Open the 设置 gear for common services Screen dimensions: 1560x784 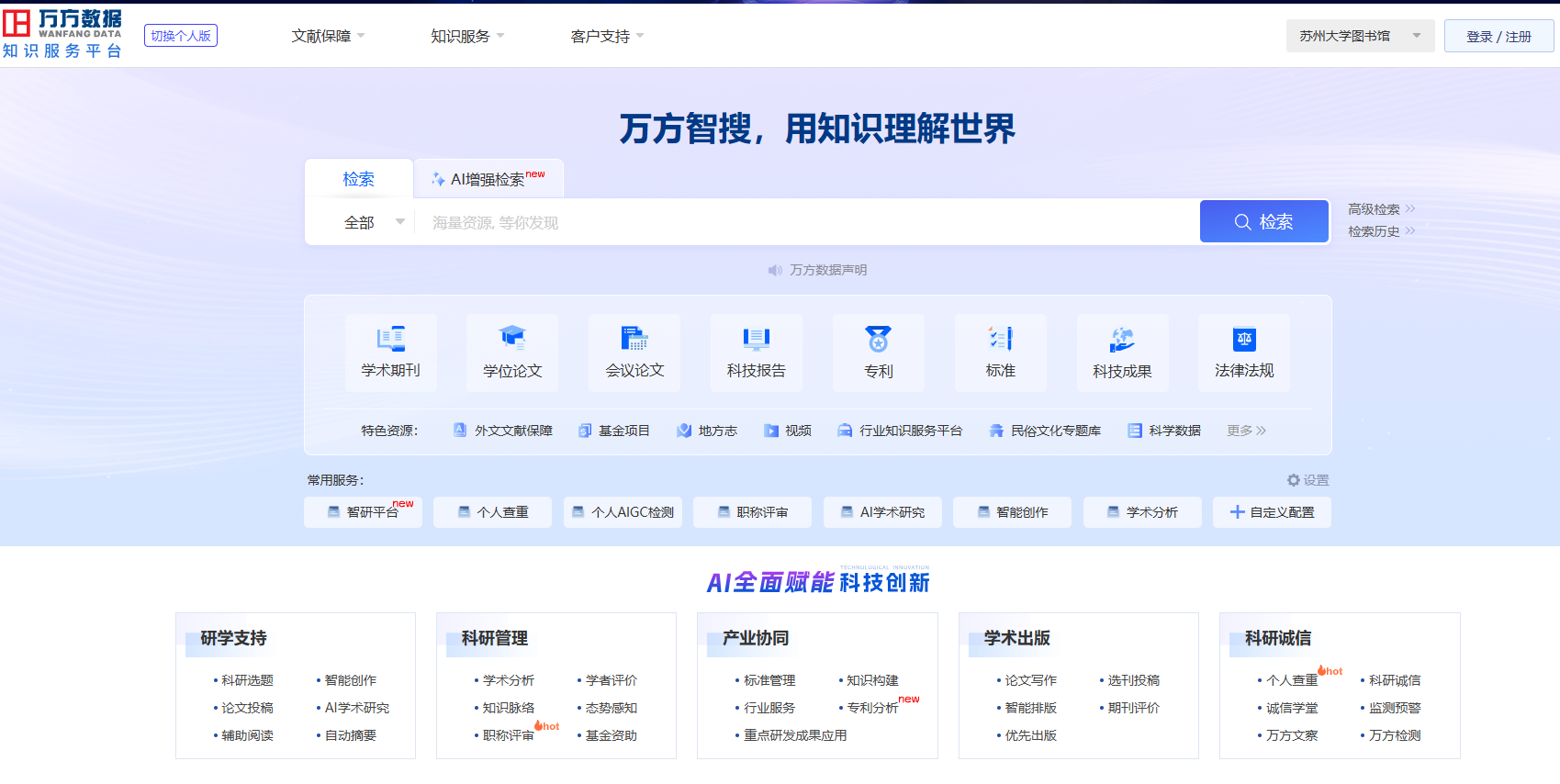(x=1294, y=480)
